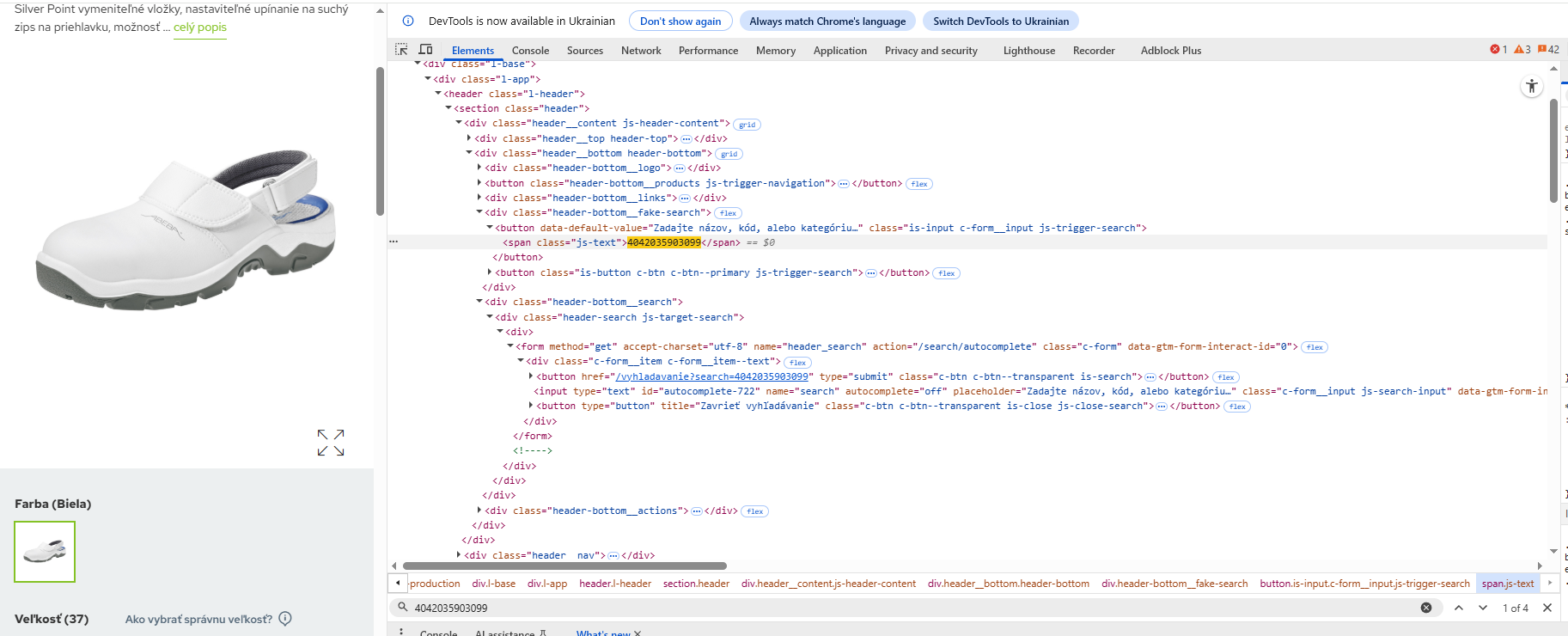The height and width of the screenshot is (636, 1568).
Task: Open the celý popis link
Action: click(200, 27)
